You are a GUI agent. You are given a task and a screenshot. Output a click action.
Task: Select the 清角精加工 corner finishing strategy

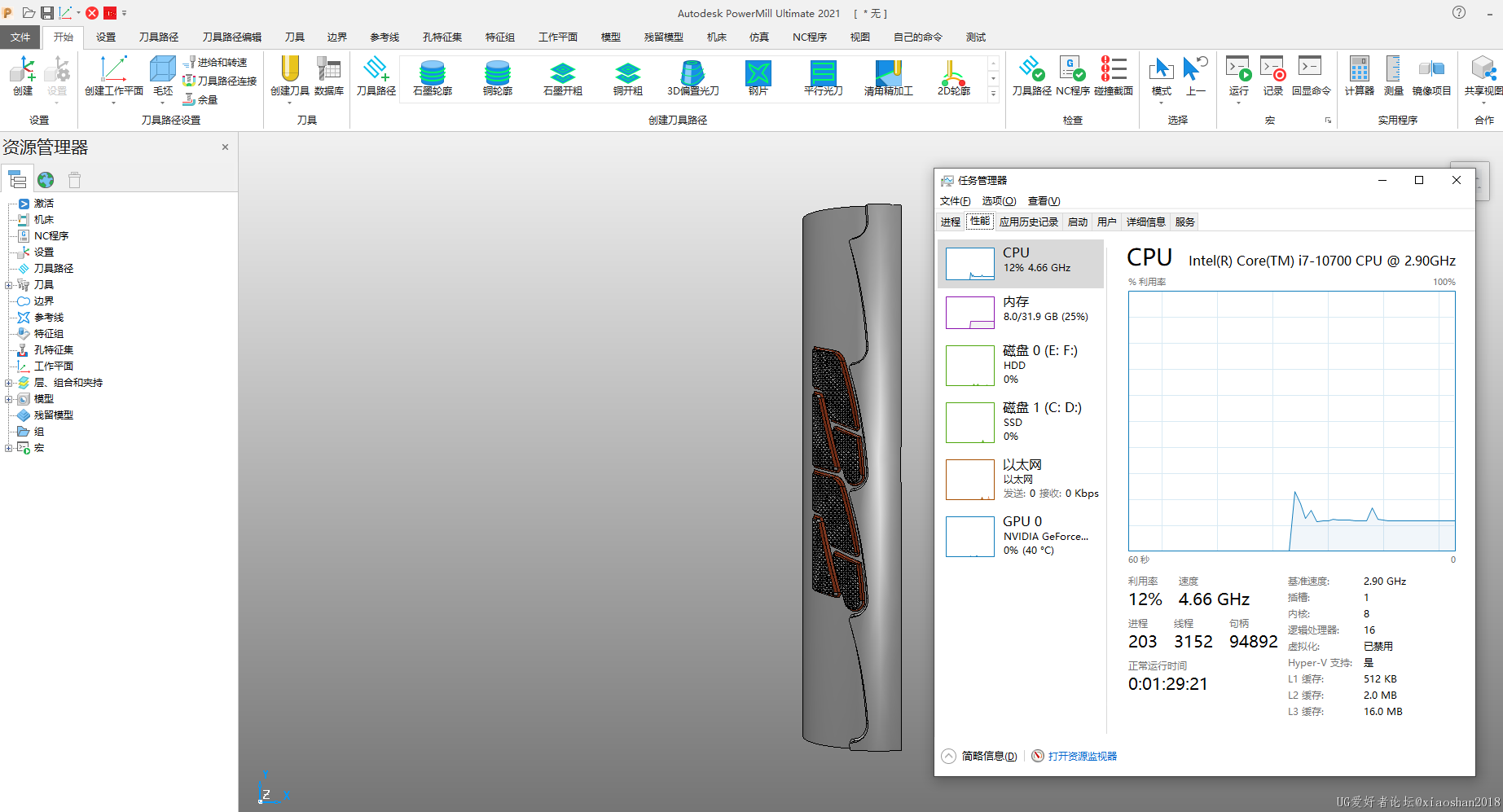tap(889, 78)
